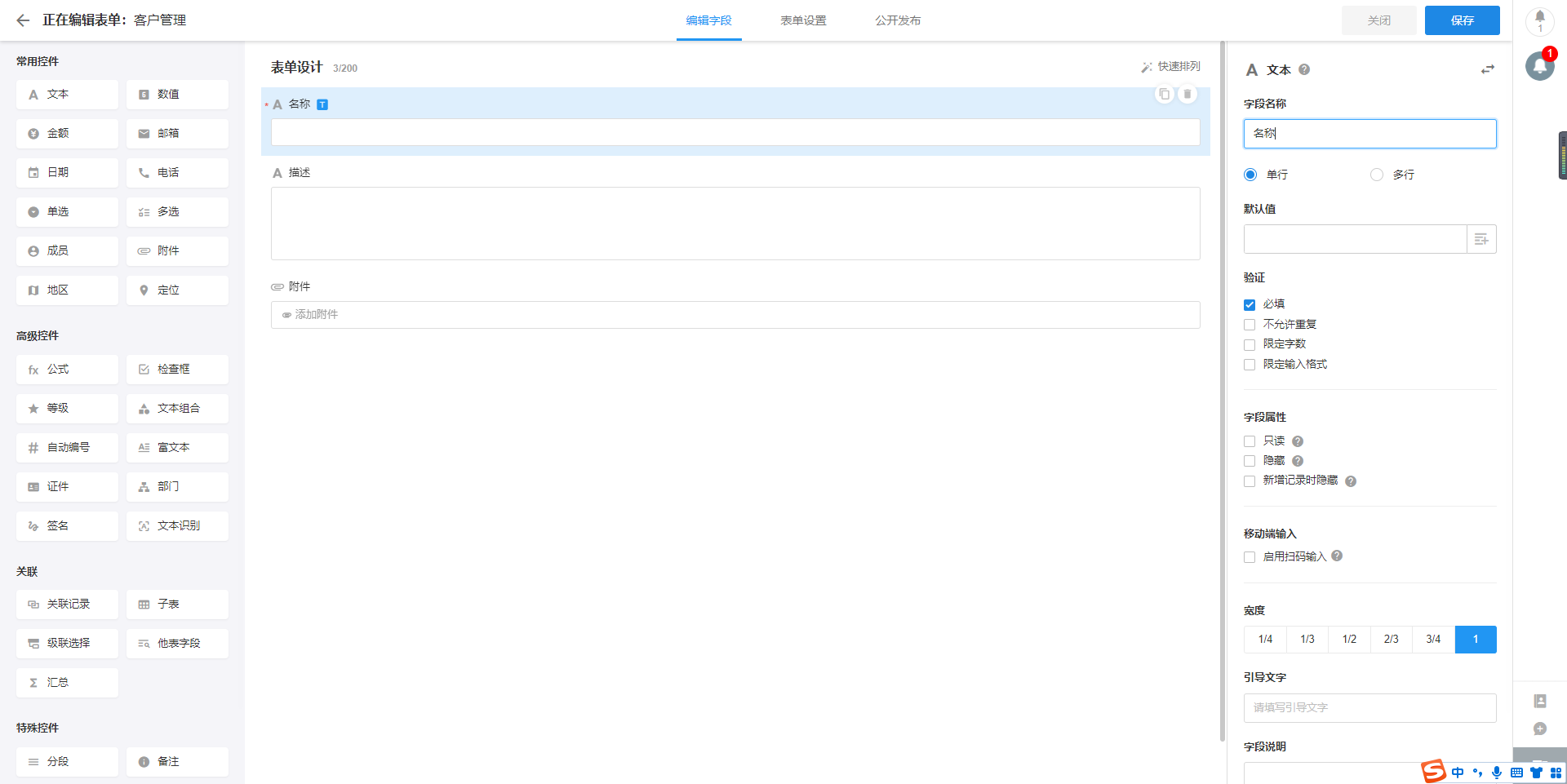The height and width of the screenshot is (784, 1567).
Task: Enable 限定字数 checkbox
Action: pyautogui.click(x=1250, y=344)
